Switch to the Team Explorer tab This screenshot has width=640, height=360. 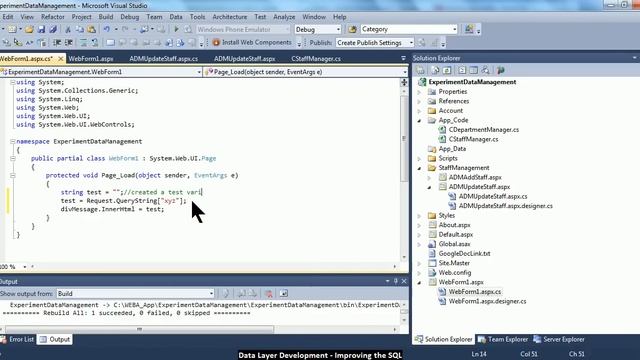(503, 339)
